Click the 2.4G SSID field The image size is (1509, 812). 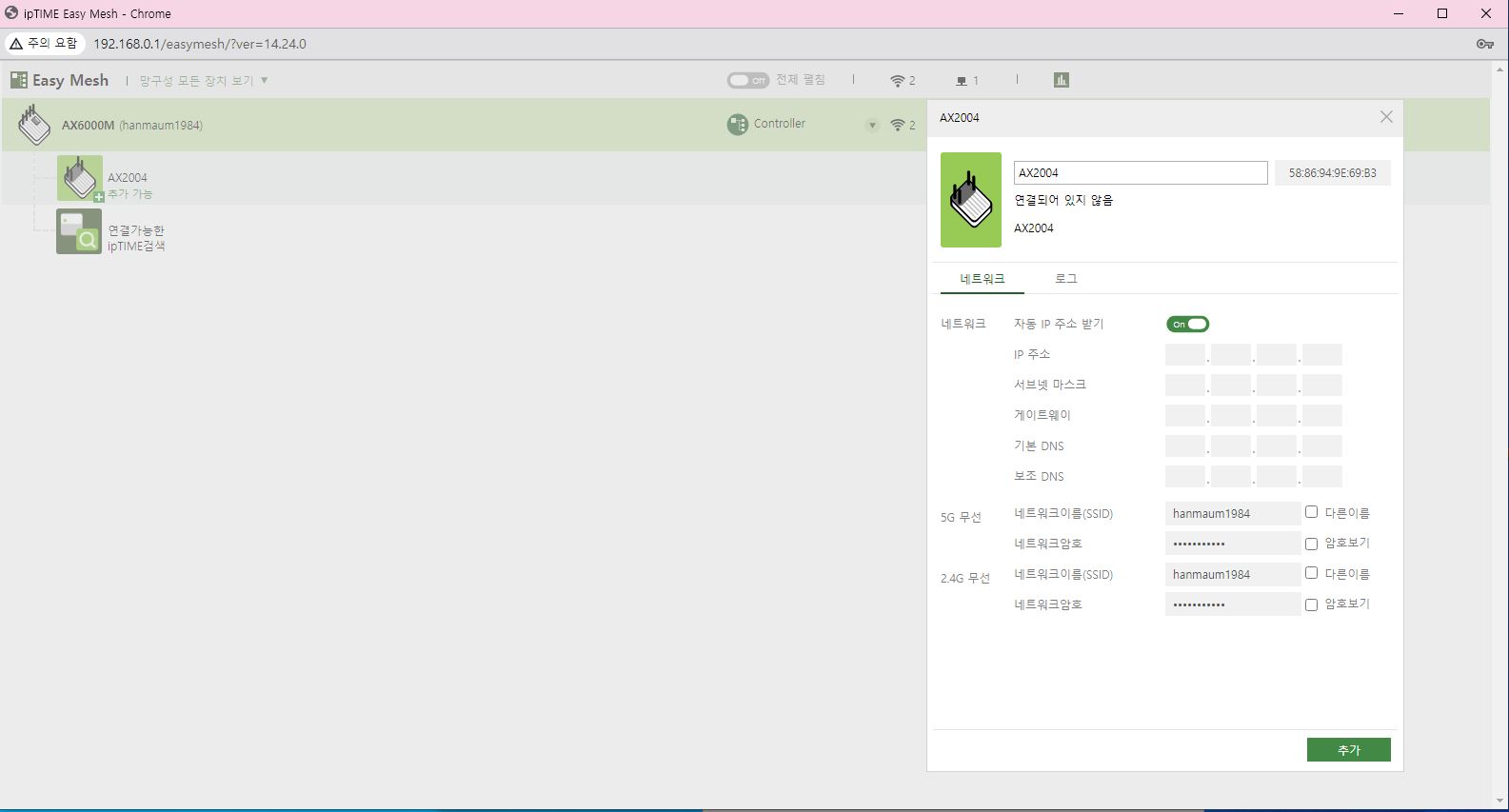pyautogui.click(x=1233, y=574)
